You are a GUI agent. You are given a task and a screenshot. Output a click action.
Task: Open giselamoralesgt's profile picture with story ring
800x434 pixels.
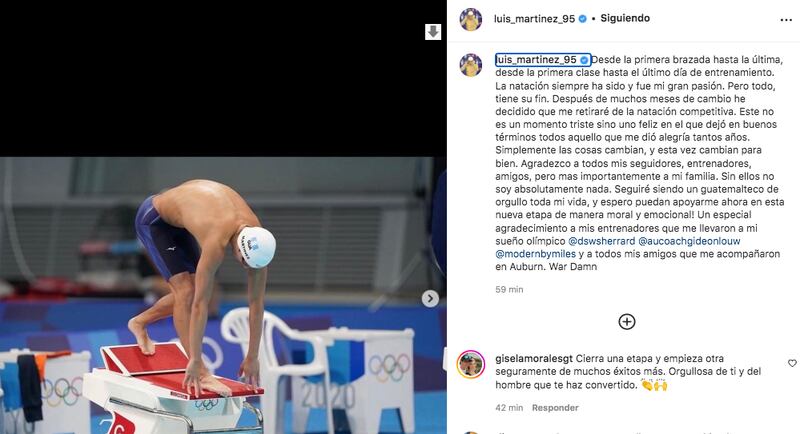470,364
